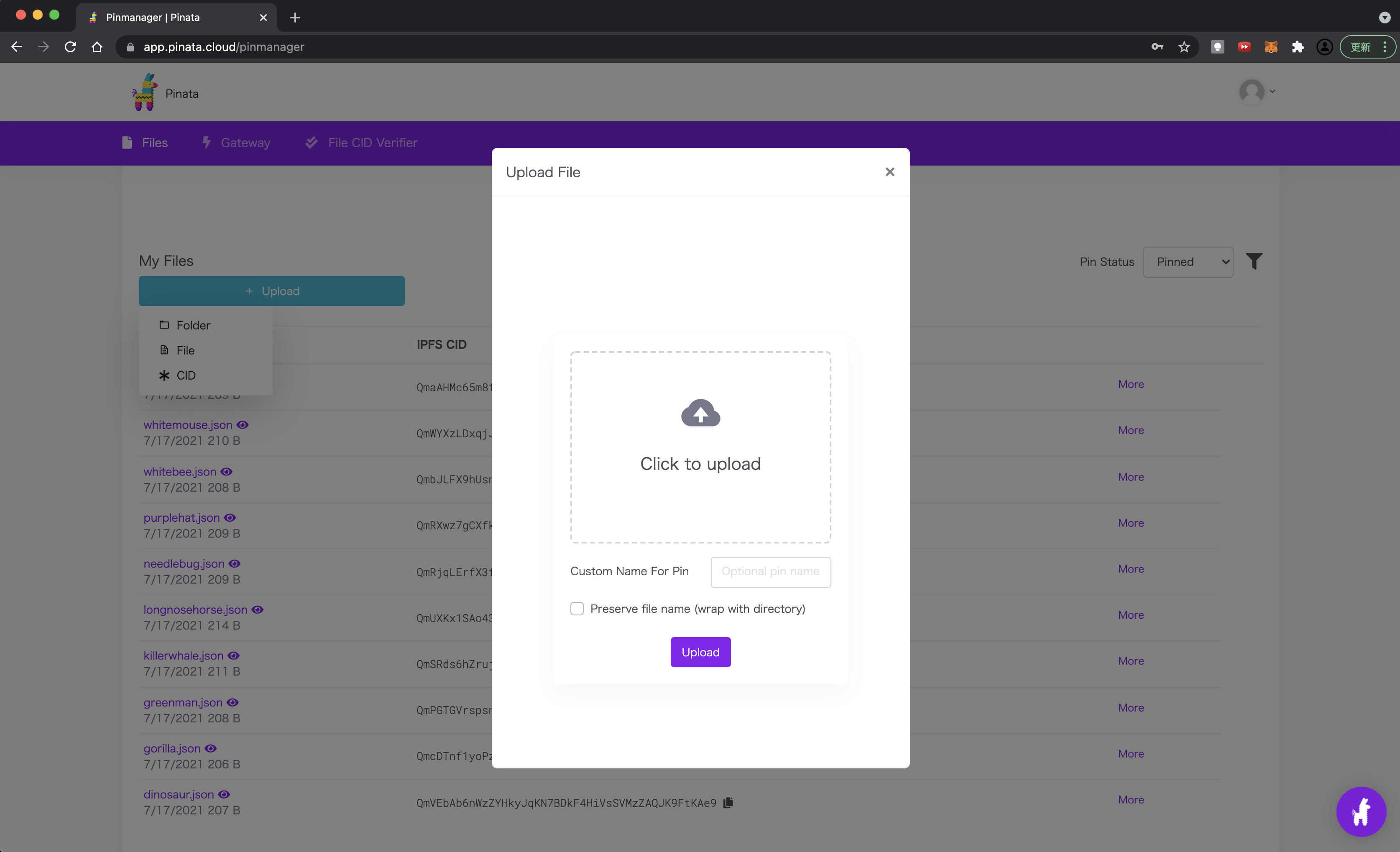The height and width of the screenshot is (852, 1400).
Task: Open the gorilla.json file link
Action: tap(171, 749)
